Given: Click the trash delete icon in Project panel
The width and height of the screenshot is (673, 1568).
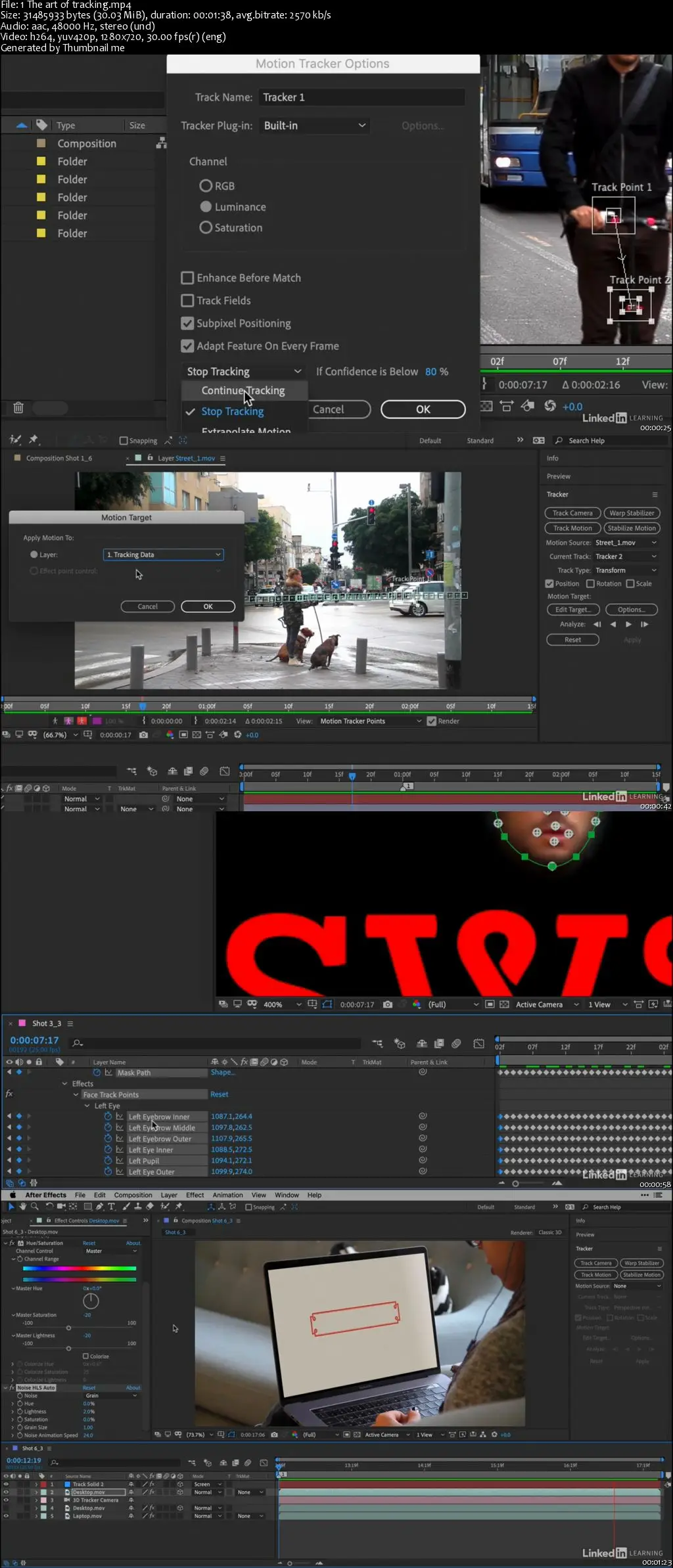Looking at the screenshot, I should pyautogui.click(x=18, y=408).
